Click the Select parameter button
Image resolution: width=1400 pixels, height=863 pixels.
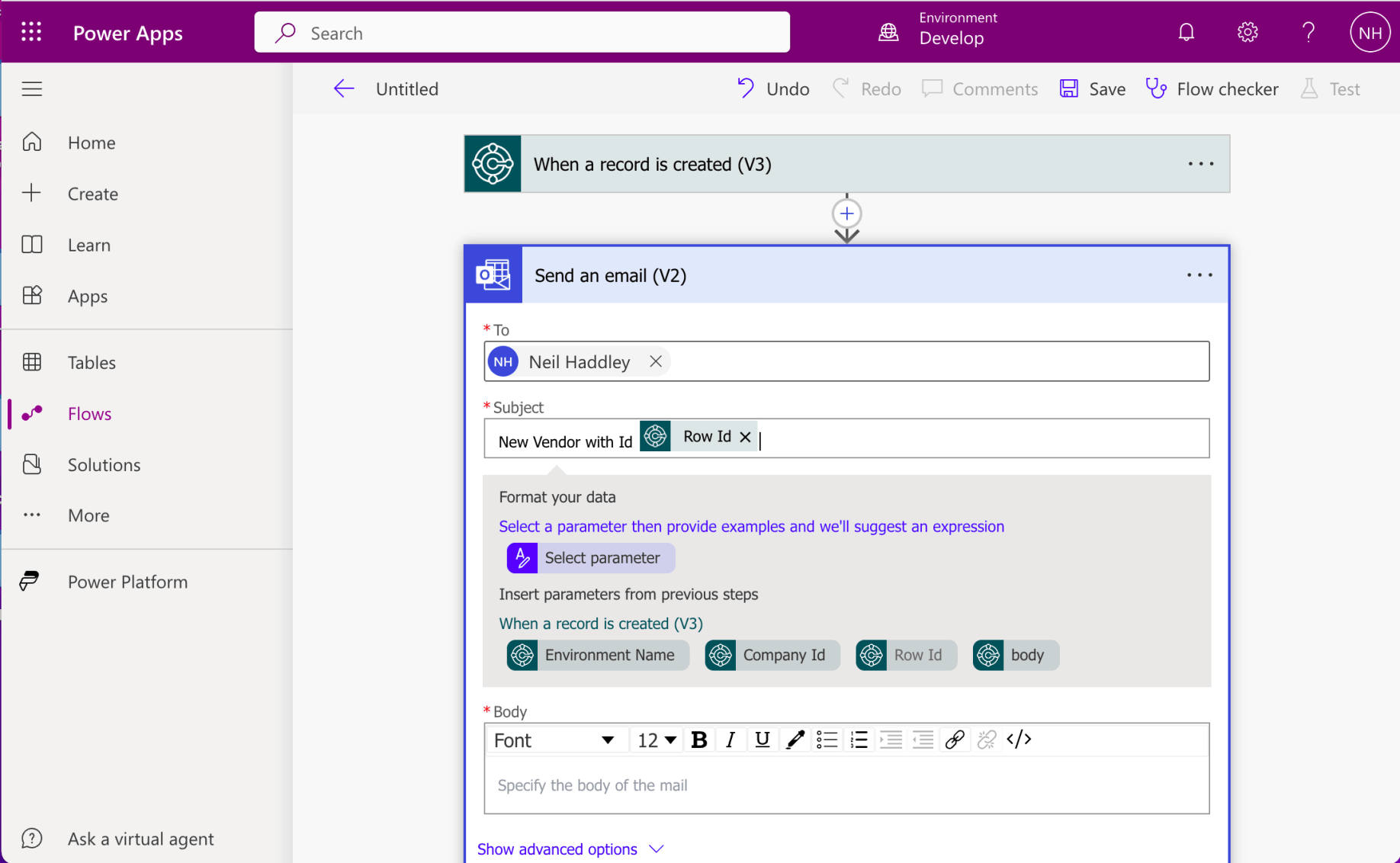click(x=590, y=558)
